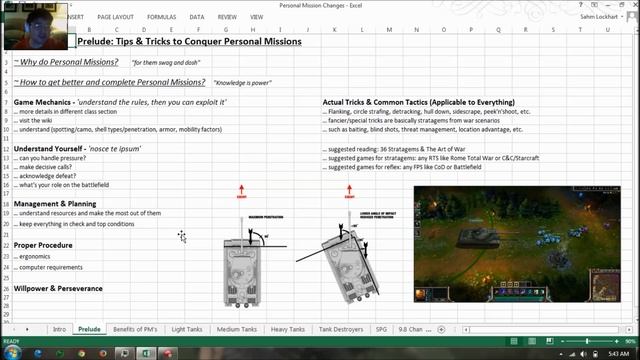Click the Prelude title cell

(x=189, y=42)
